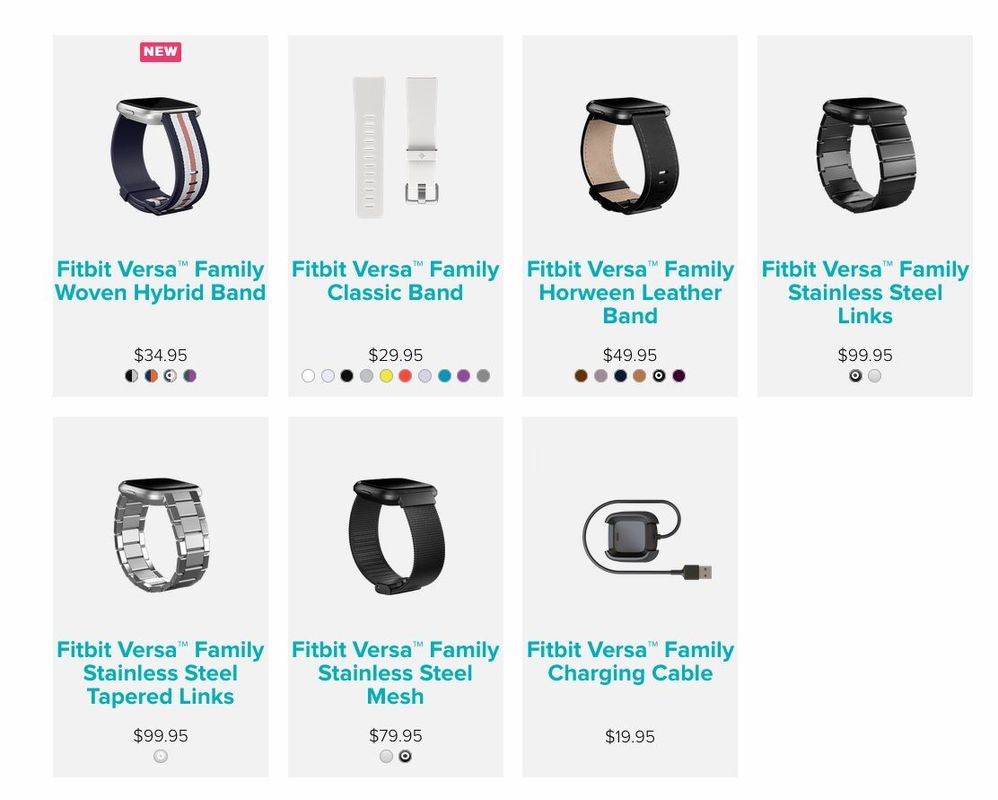This screenshot has width=998, height=800.
Task: Open the black Stainless Steel Links image
Action: pyautogui.click(x=865, y=156)
